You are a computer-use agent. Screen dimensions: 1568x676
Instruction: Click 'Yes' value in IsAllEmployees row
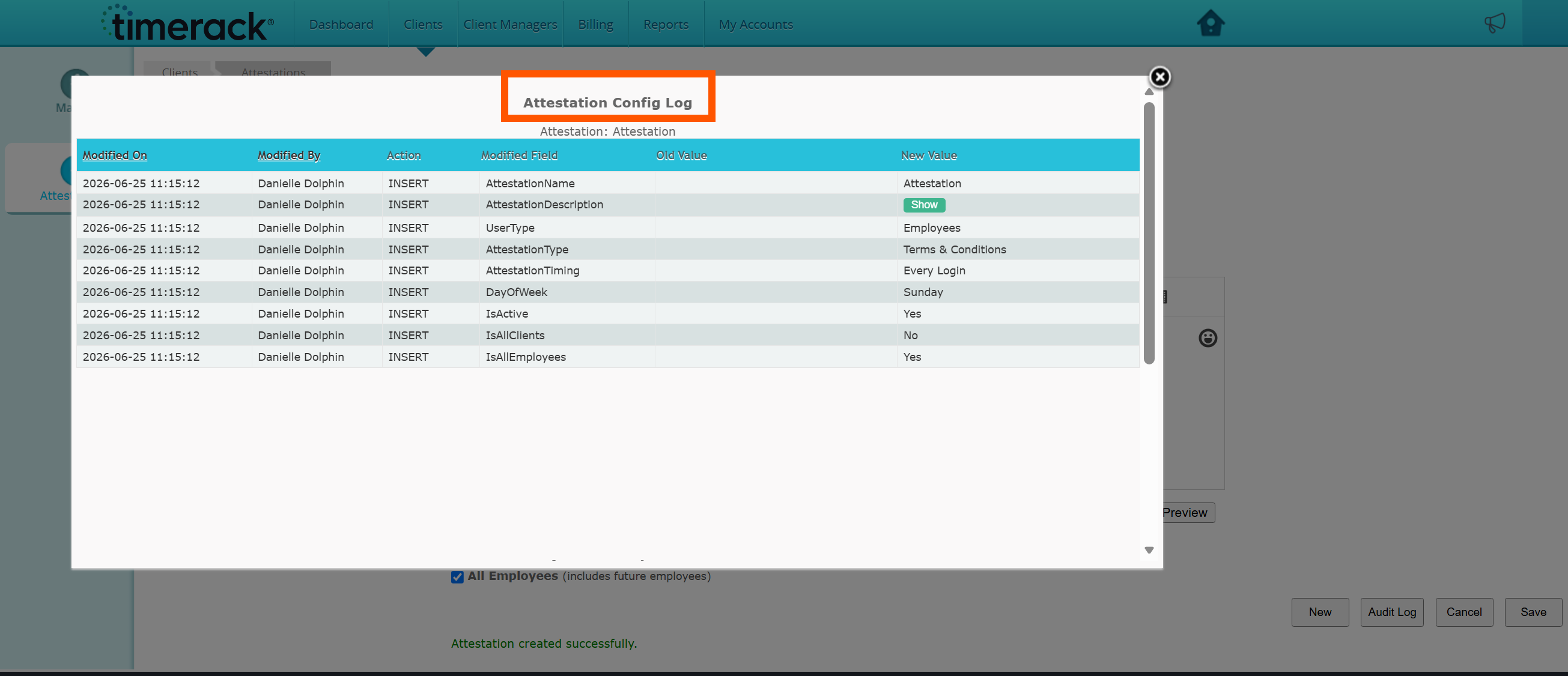pos(912,357)
